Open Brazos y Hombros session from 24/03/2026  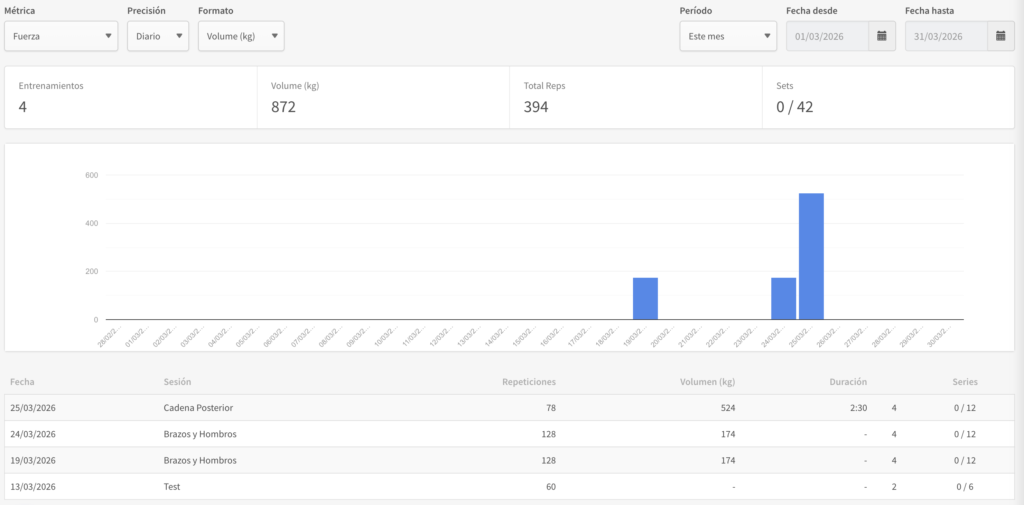click(200, 434)
